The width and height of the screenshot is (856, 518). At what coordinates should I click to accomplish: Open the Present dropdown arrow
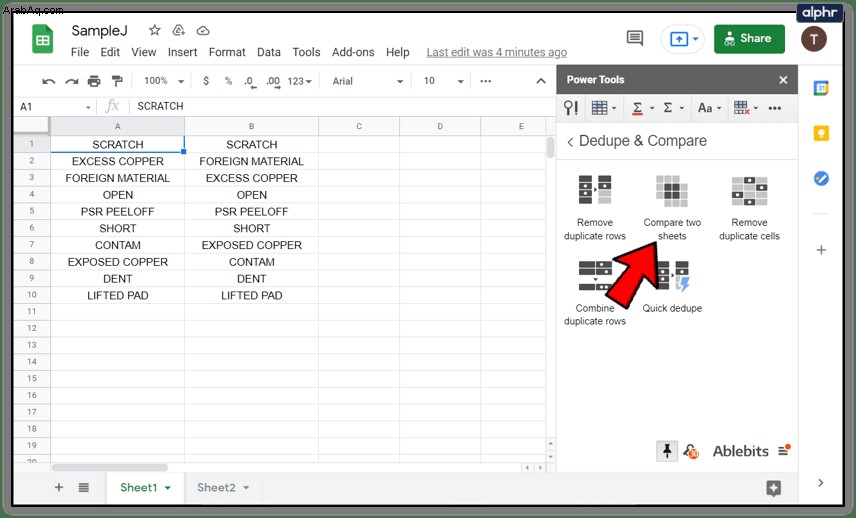[x=696, y=39]
